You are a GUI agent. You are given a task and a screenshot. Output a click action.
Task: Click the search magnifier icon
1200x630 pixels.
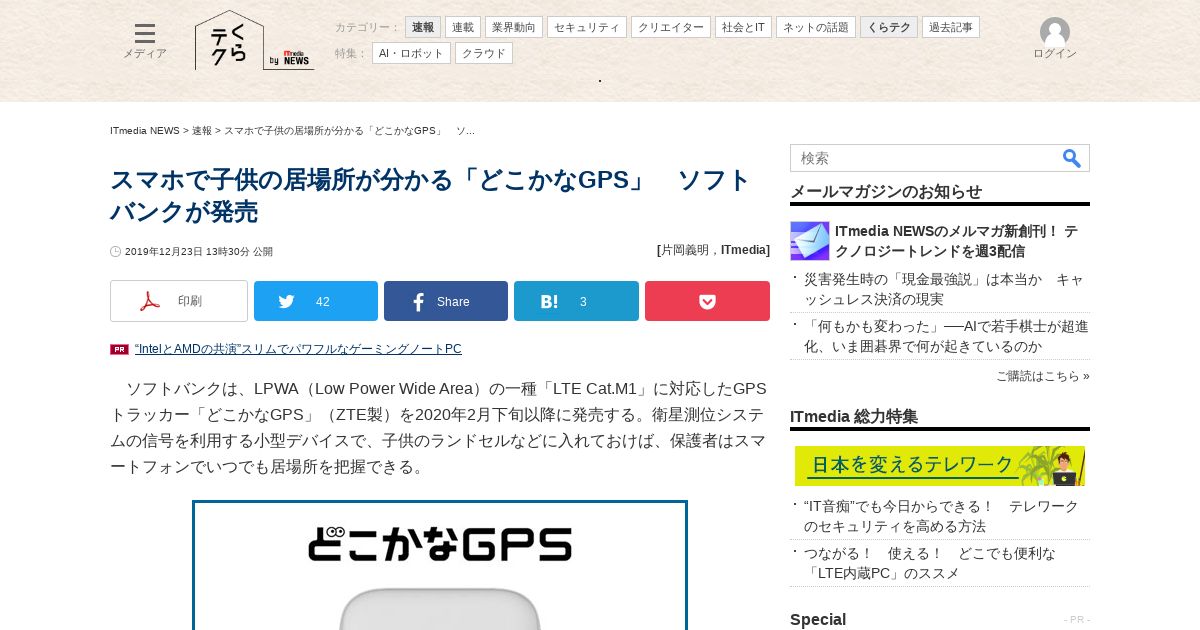[x=1071, y=158]
